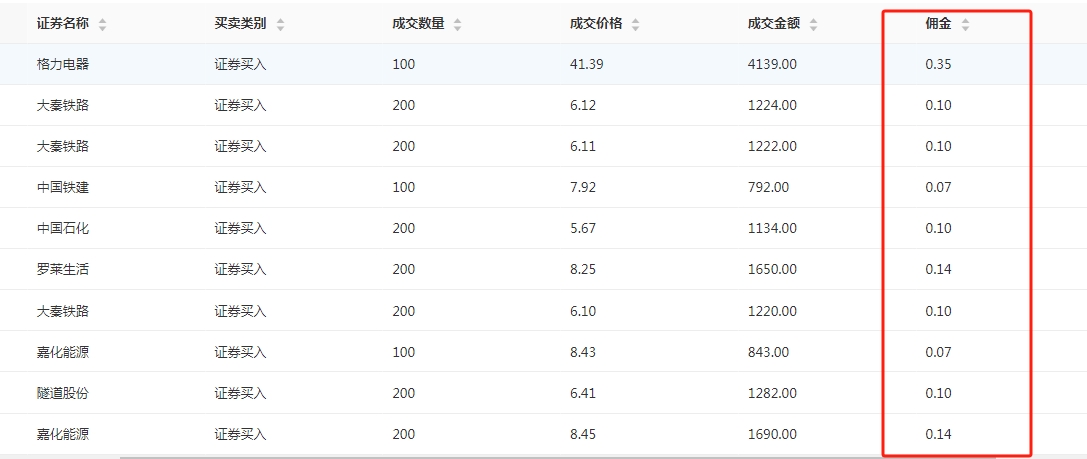Screen dimensions: 1087x459
Task: Select the 格力电器 stock name cell
Action: (x=63, y=64)
